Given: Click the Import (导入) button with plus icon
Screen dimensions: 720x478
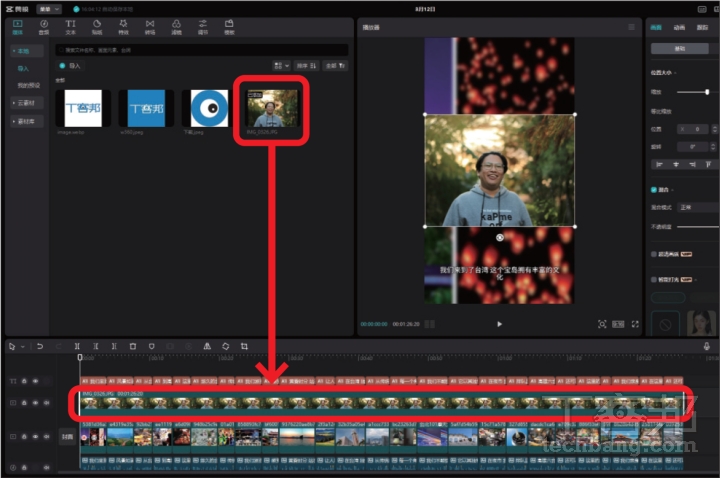Looking at the screenshot, I should [70, 66].
